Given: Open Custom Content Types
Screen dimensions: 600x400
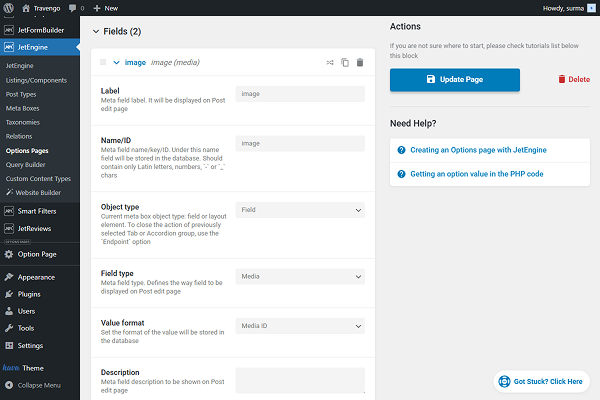Looking at the screenshot, I should tap(38, 178).
